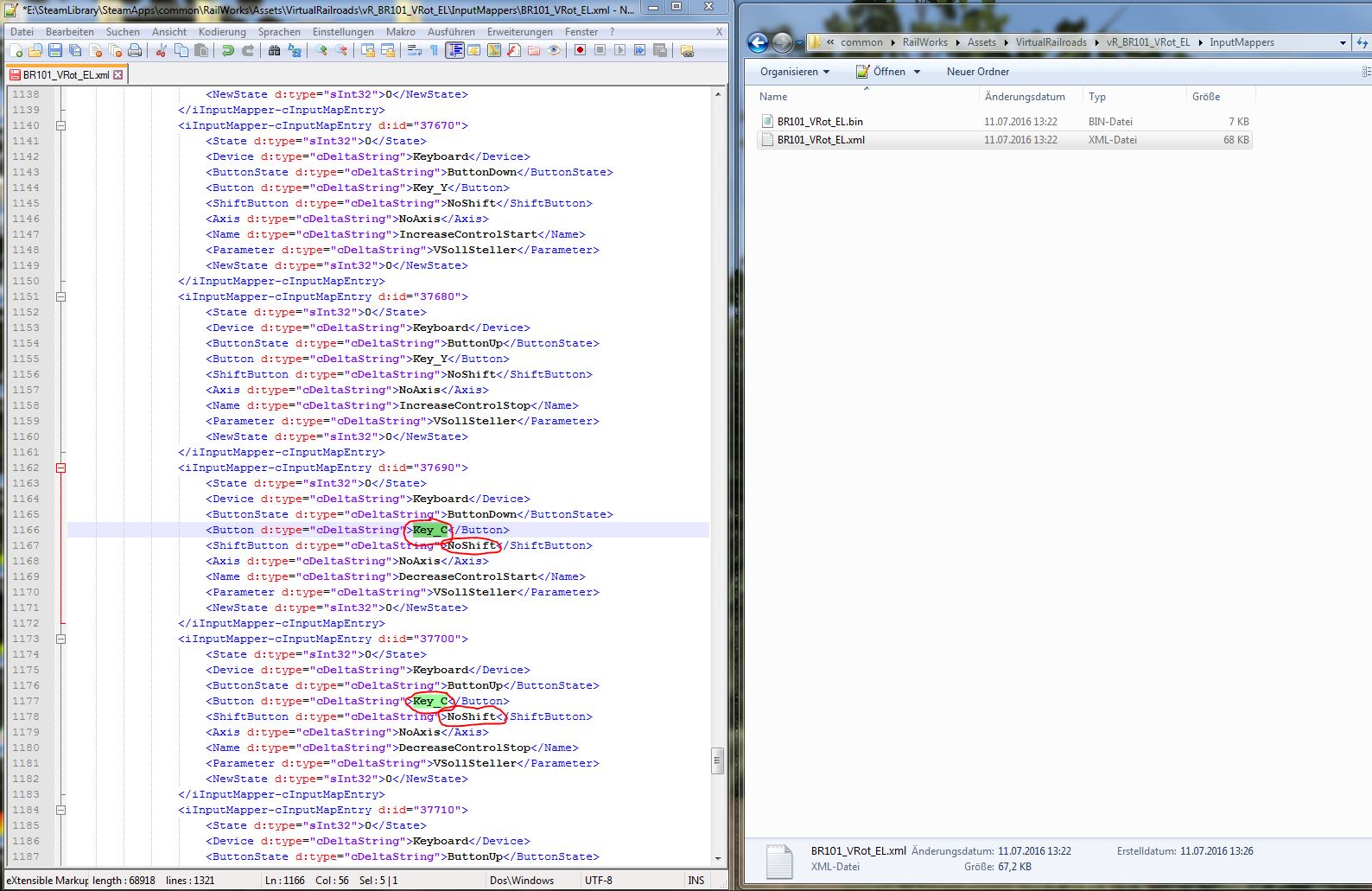Navigate to VirtualRailroads in breadcrumb path
This screenshot has width=1372, height=891.
click(x=1051, y=42)
